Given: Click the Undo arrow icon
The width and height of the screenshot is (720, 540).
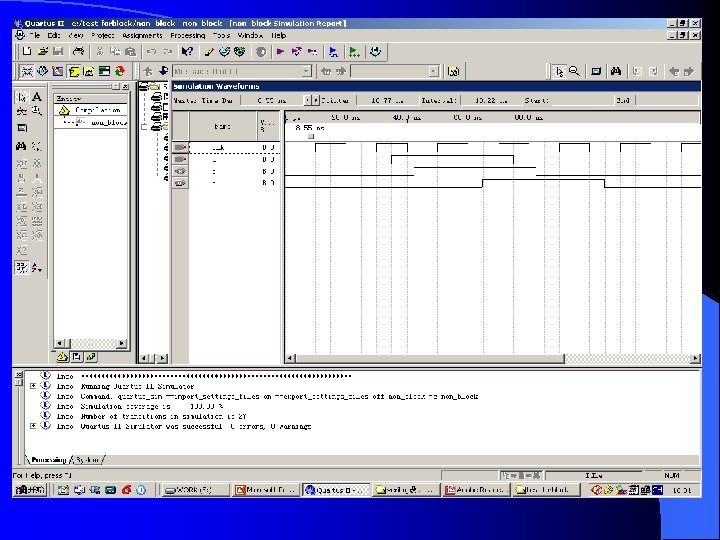Looking at the screenshot, I should tap(152, 51).
